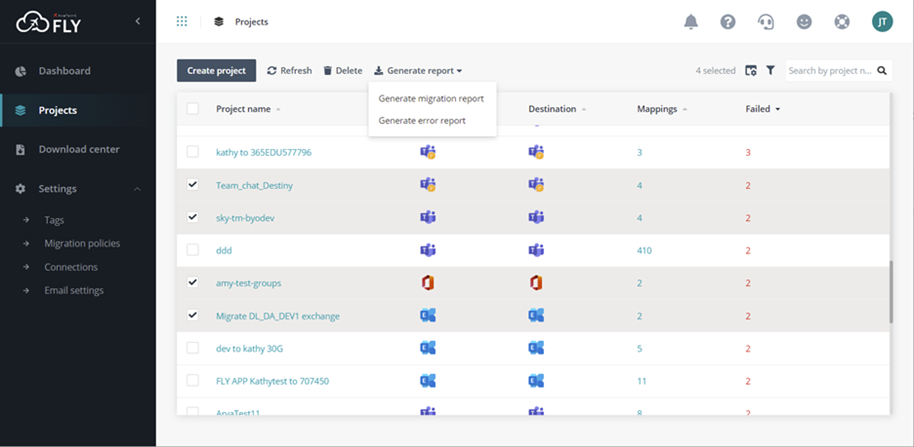Click the FLY cloud logo
This screenshot has width=914, height=447.
pyautogui.click(x=48, y=22)
